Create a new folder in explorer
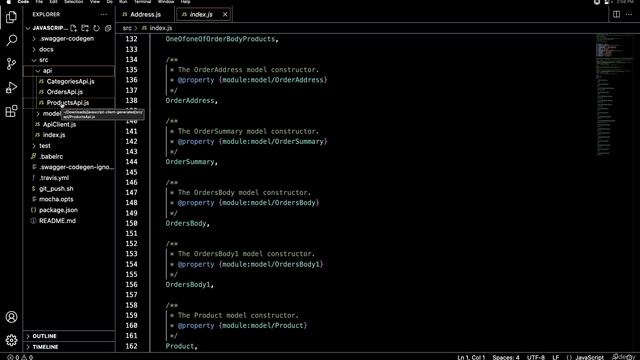Viewport: 640px width, 360px height. pos(85,28)
